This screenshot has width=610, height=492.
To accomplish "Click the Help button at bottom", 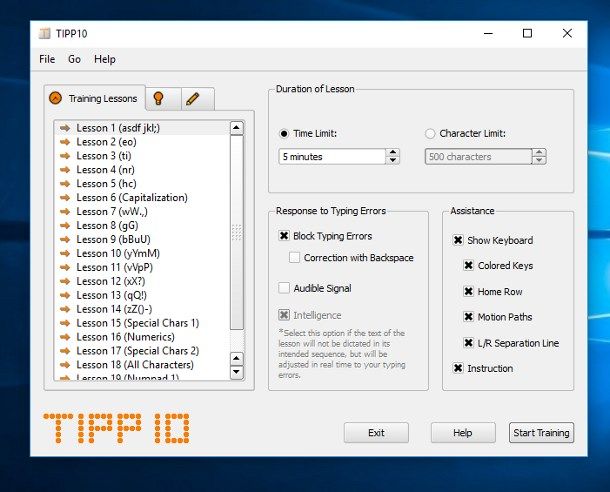I will pos(463,432).
